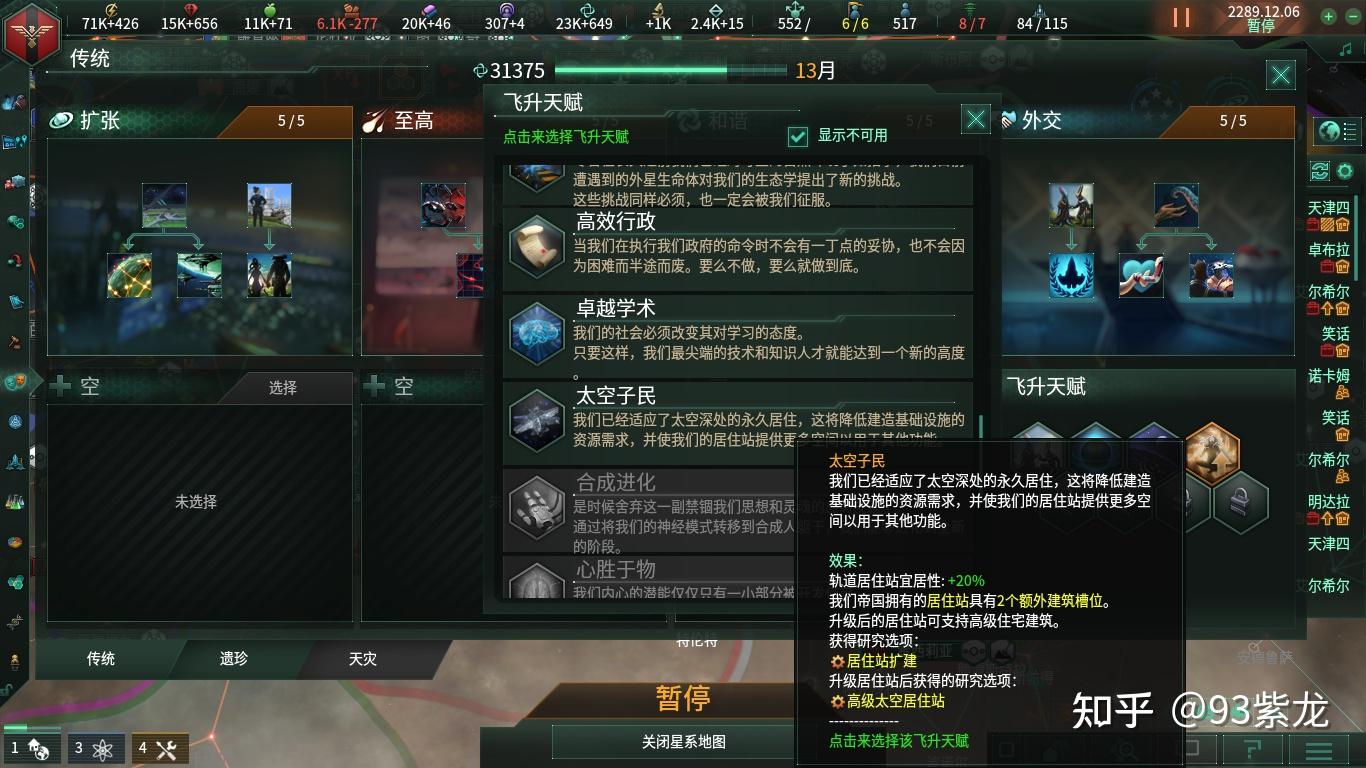
Task: Choose the 卓越学术 brain perk icon
Action: tap(537, 332)
